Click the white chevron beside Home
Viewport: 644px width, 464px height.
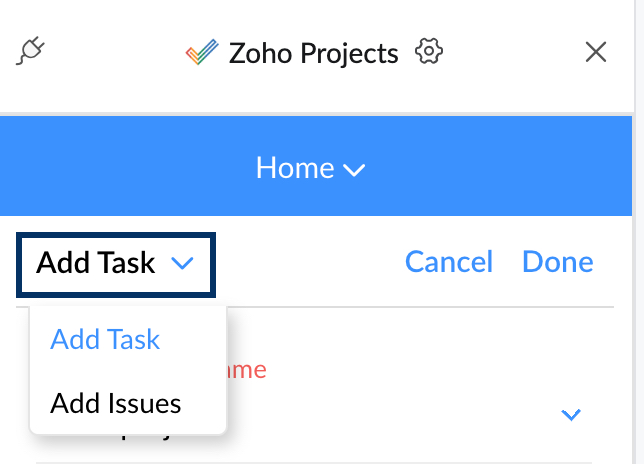(354, 170)
